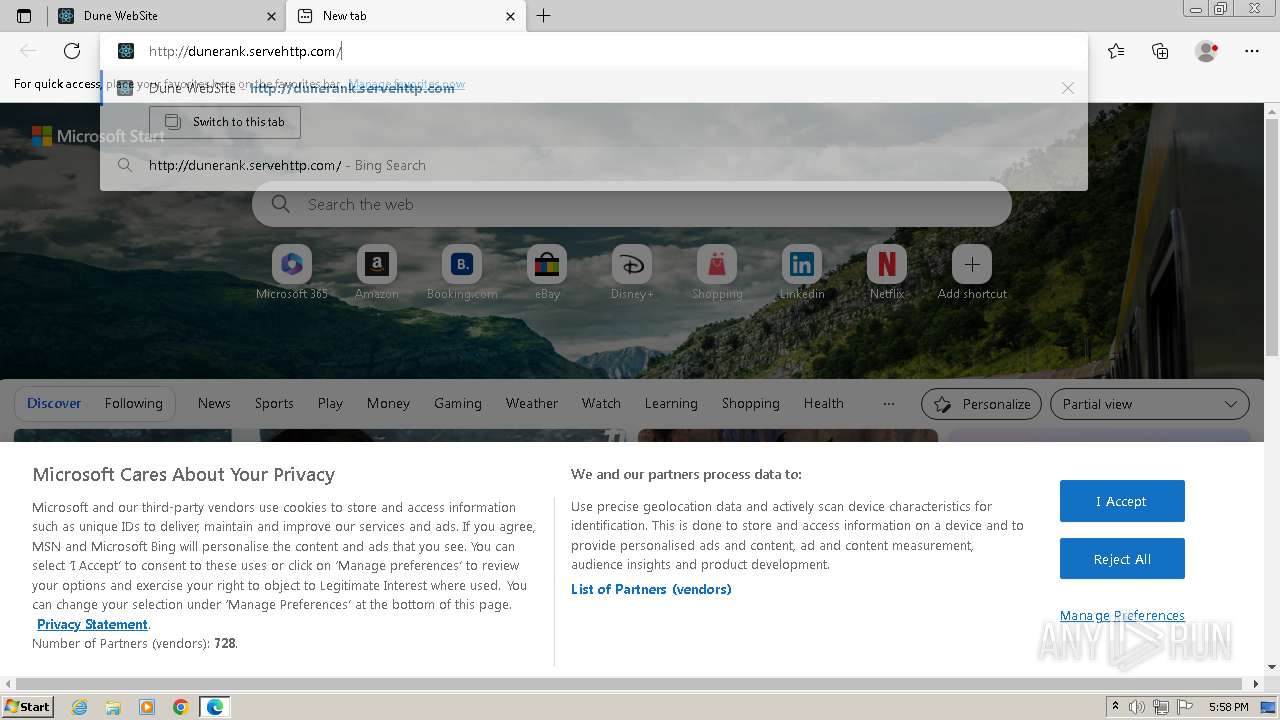This screenshot has height=720, width=1280.
Task: Open List of Partners (vendors) link
Action: 651,589
